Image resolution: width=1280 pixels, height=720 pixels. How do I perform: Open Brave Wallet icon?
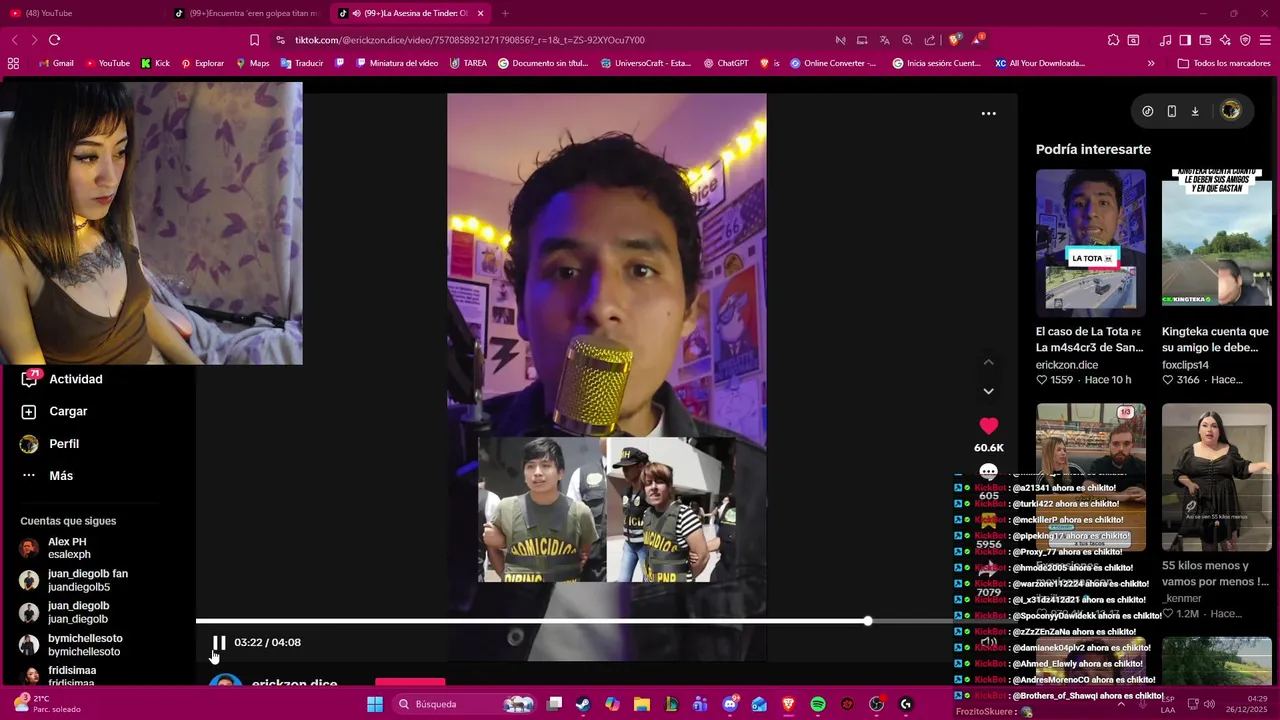[1205, 40]
